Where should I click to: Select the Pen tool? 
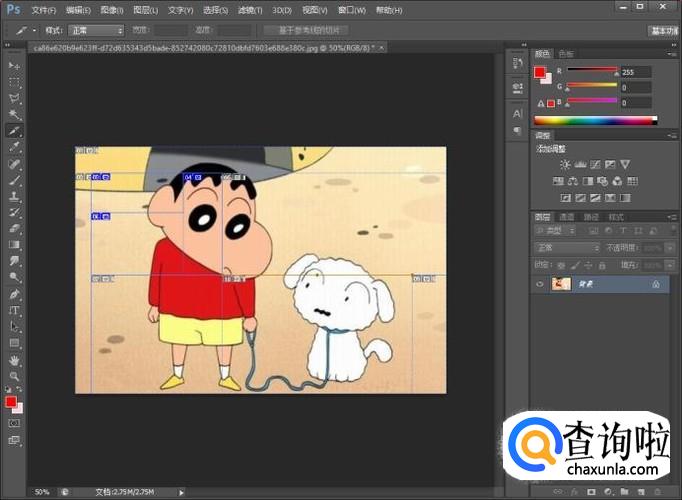[x=14, y=294]
